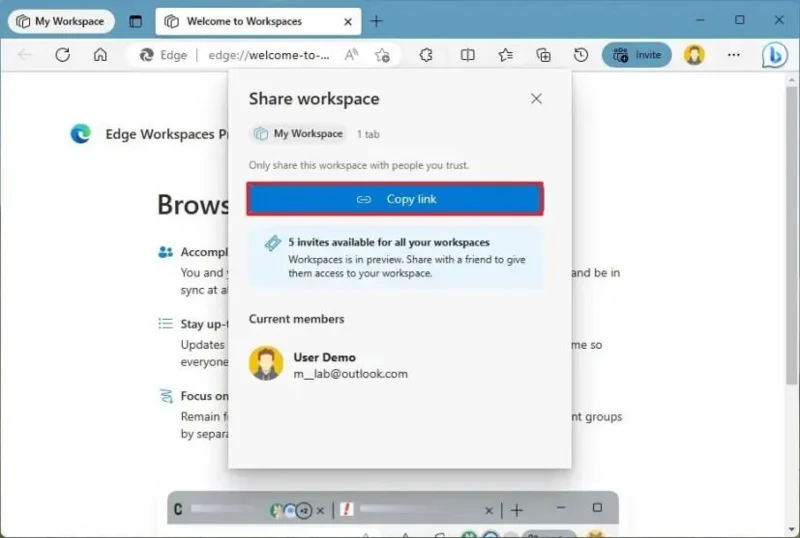Click the Copy link button
The width and height of the screenshot is (800, 538).
click(395, 199)
